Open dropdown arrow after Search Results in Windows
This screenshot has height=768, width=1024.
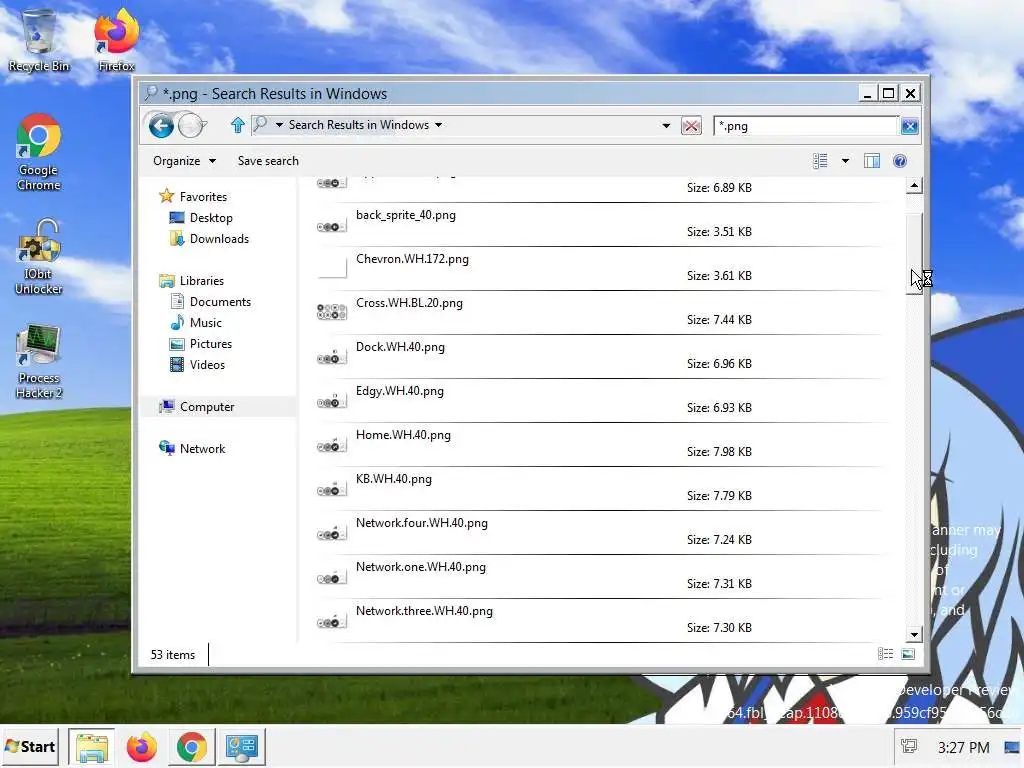pos(439,125)
